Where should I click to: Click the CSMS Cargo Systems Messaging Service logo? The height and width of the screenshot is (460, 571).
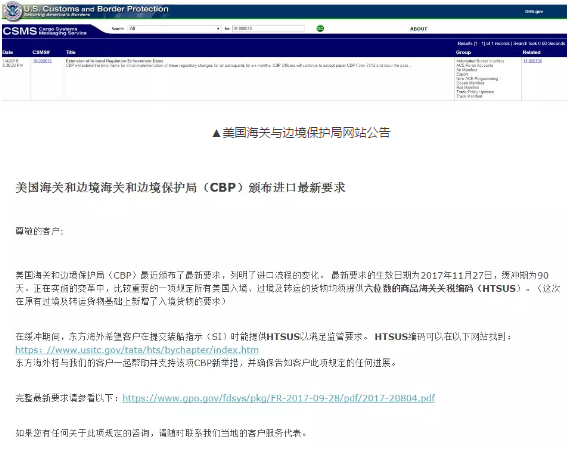44,31
